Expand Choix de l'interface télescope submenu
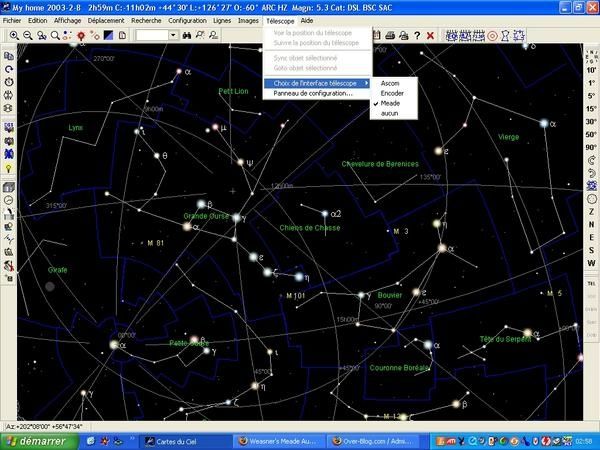This screenshot has height=450, width=600. coord(317,83)
